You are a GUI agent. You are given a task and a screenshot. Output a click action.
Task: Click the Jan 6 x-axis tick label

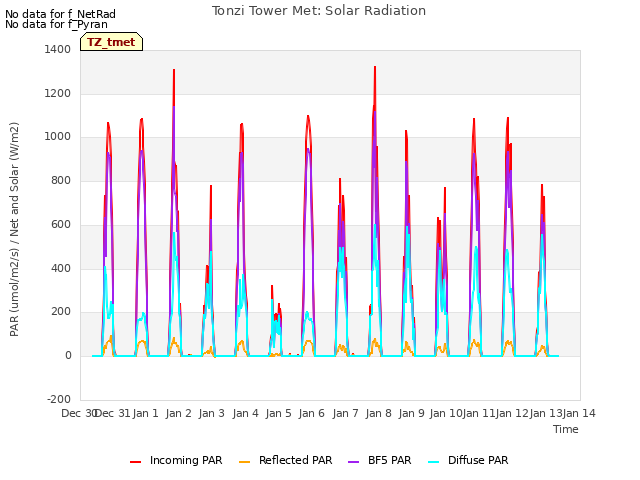click(x=311, y=413)
